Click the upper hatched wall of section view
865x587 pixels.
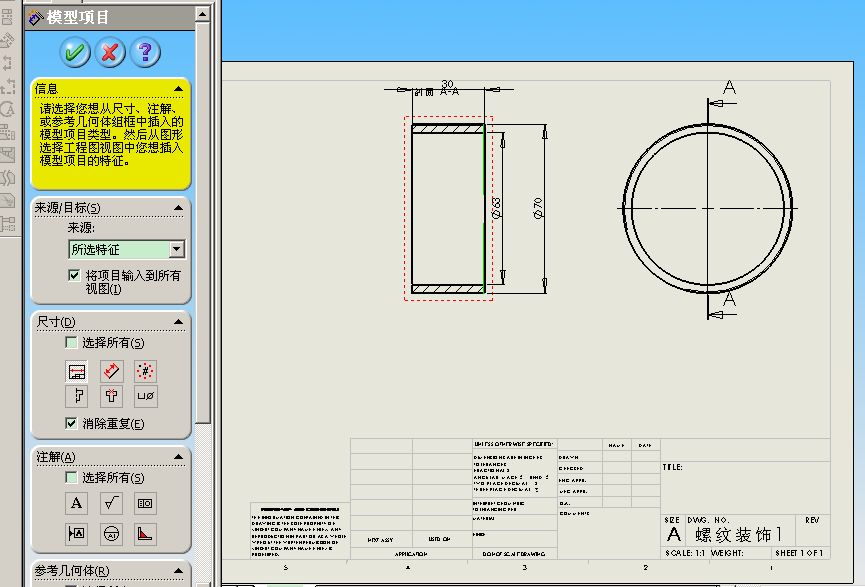(x=447, y=129)
